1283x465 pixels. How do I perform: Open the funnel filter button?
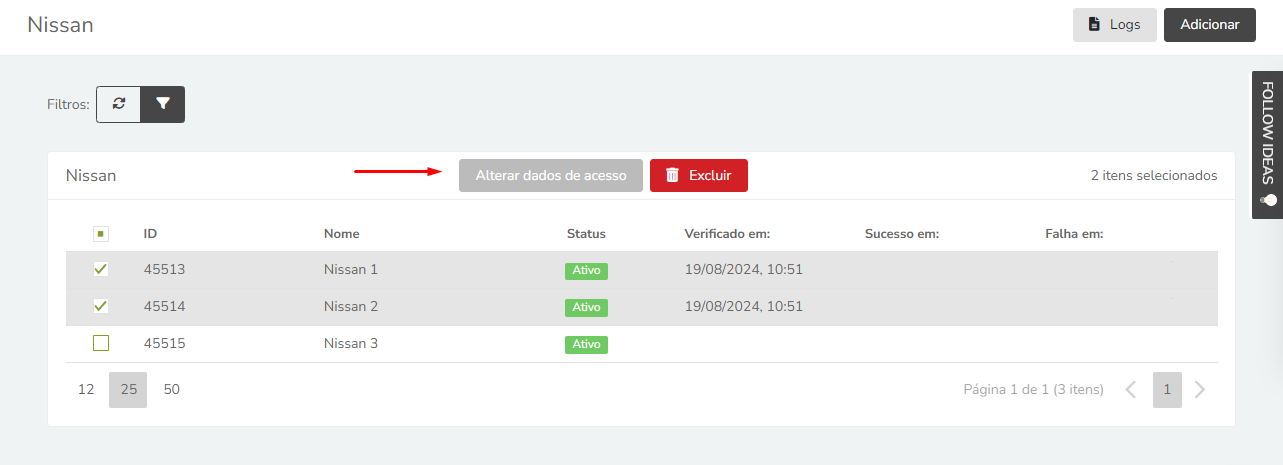click(x=163, y=104)
